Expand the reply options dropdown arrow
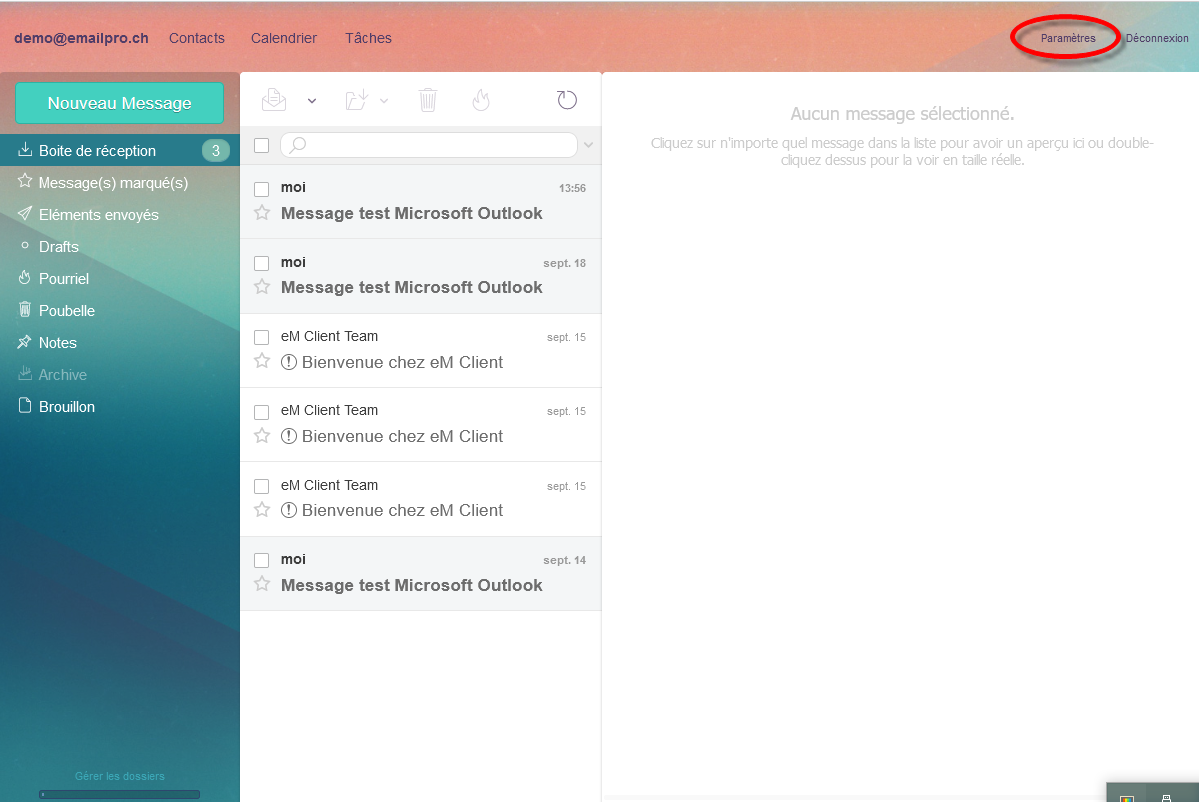The image size is (1199, 802). coord(312,101)
